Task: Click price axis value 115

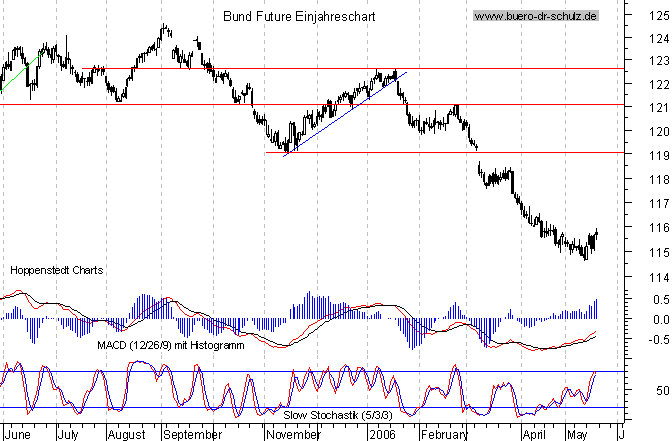Action: 659,252
